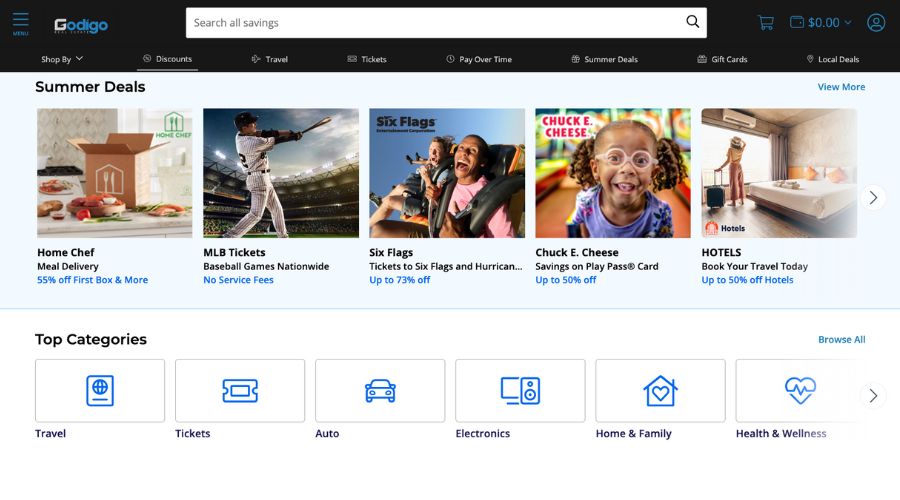Click Book Your Travel Today text

(x=754, y=266)
